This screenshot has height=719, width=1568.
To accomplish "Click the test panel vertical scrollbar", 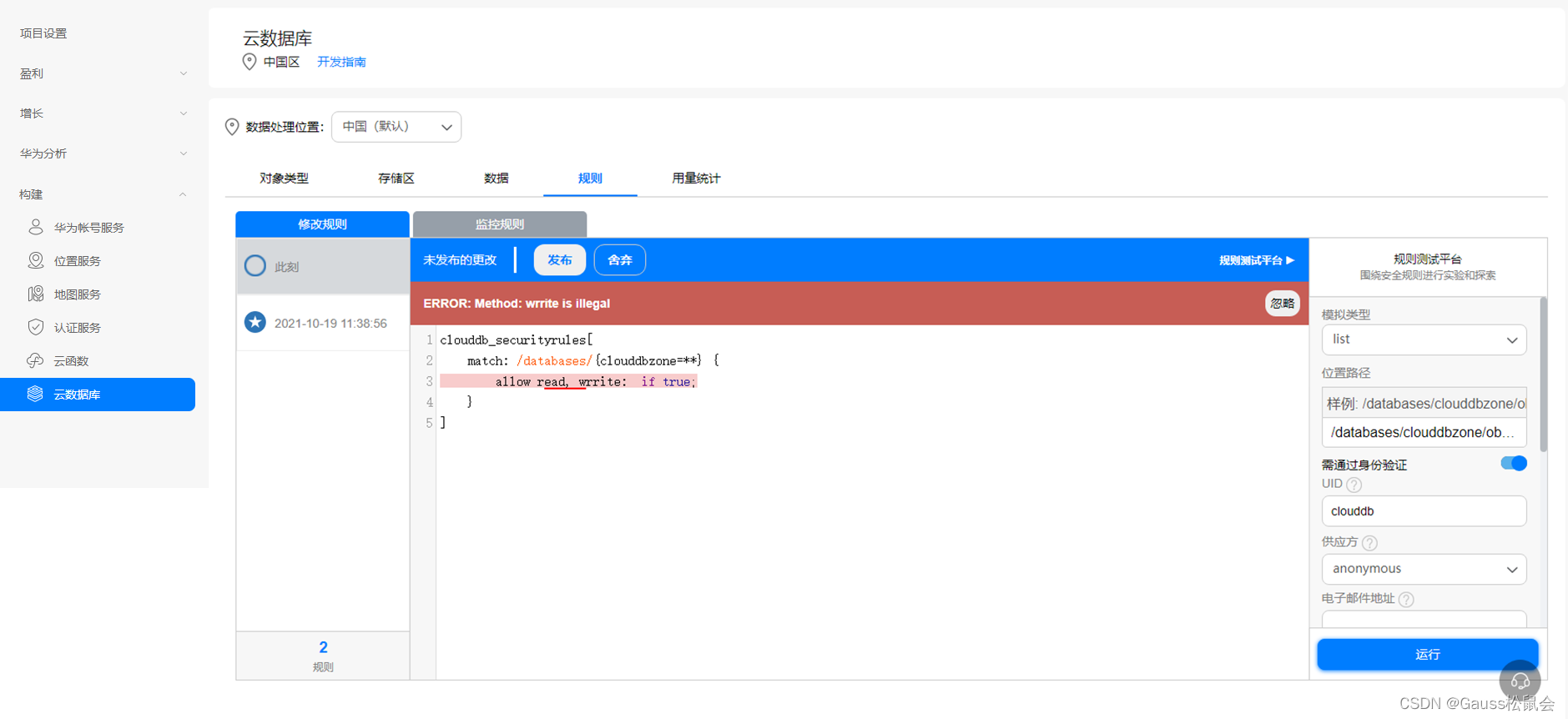I will tap(1543, 374).
